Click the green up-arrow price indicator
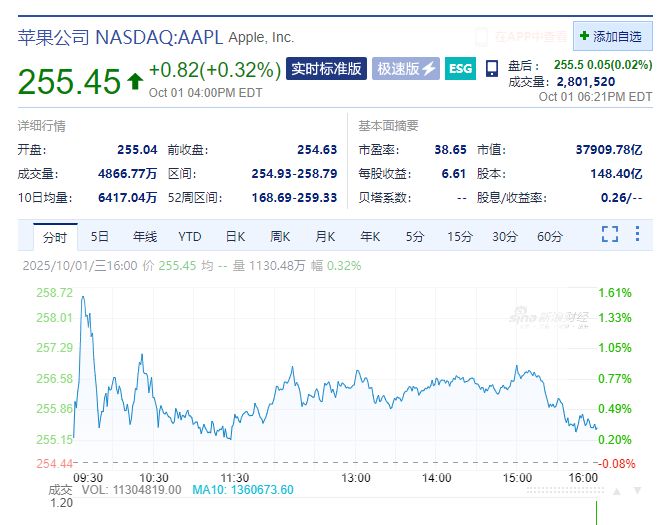This screenshot has height=525, width=662. pos(135,81)
